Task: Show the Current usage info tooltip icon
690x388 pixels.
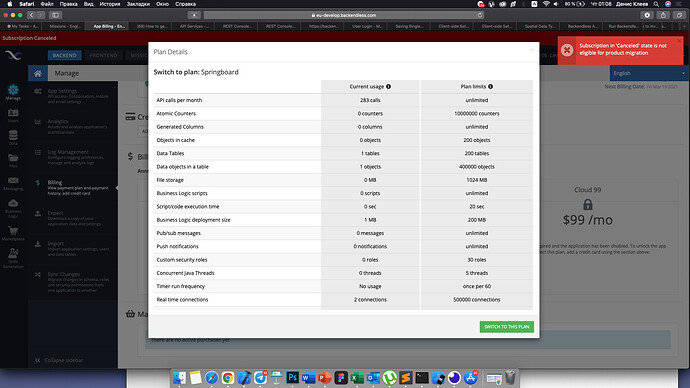Action: click(389, 87)
